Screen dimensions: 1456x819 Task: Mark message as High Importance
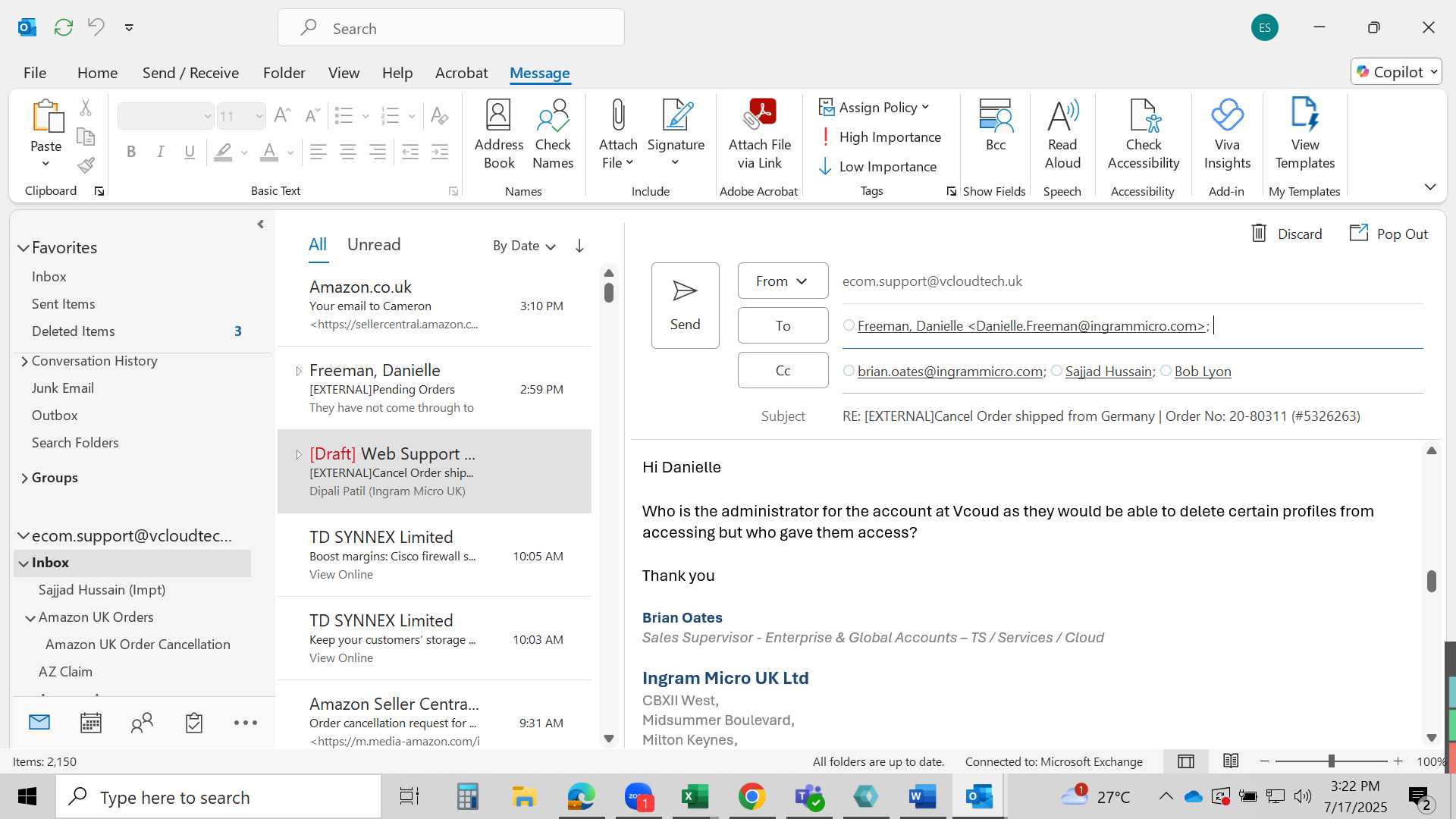coord(880,137)
